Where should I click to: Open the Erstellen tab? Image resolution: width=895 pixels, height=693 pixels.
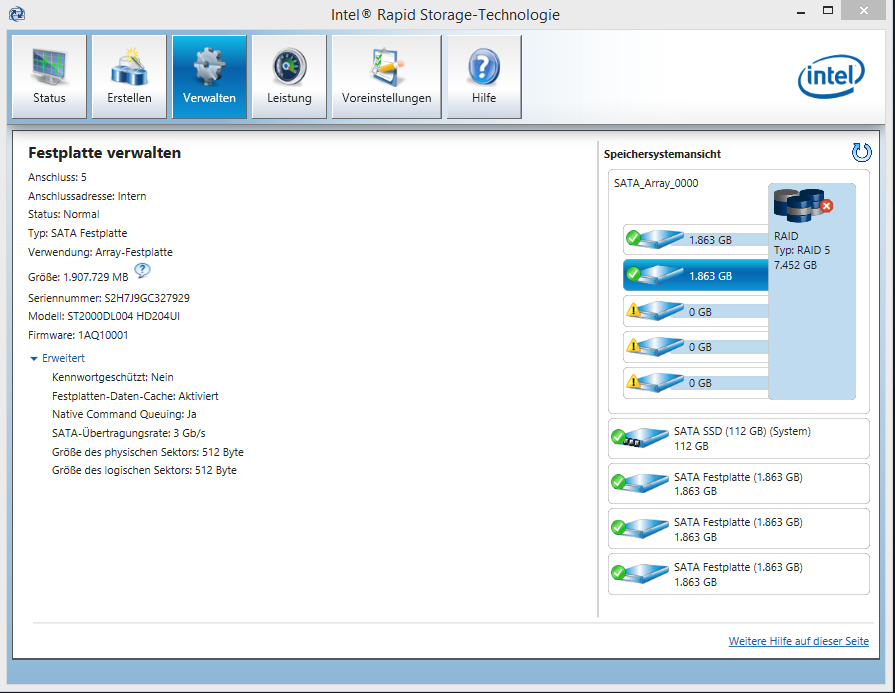(129, 76)
